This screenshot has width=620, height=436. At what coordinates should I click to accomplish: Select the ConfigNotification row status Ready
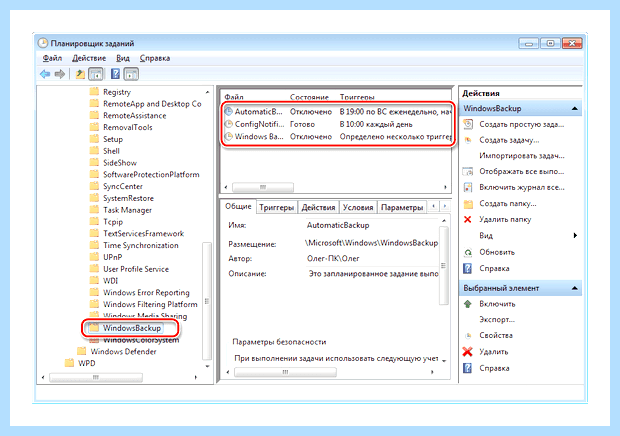click(x=302, y=124)
